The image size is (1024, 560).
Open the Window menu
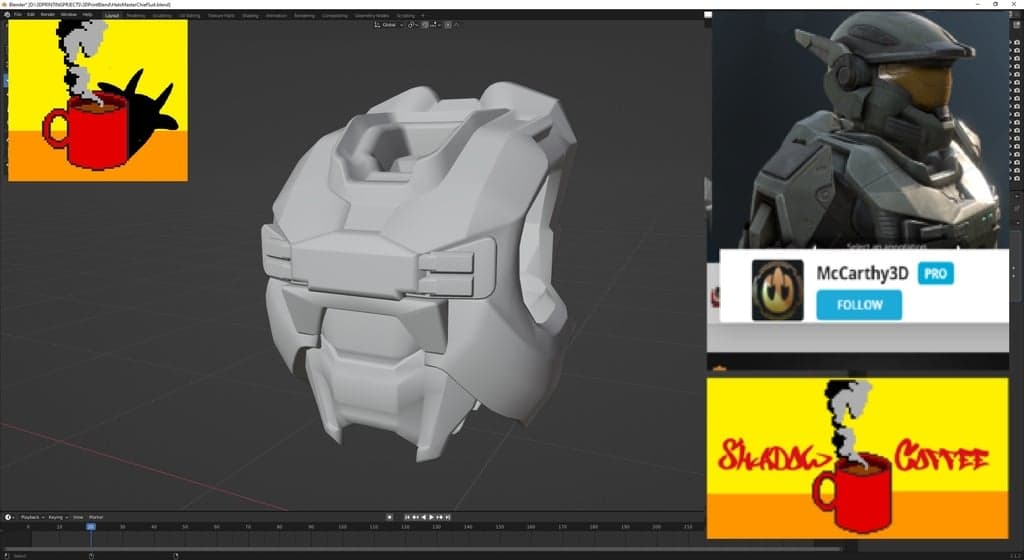click(x=69, y=15)
